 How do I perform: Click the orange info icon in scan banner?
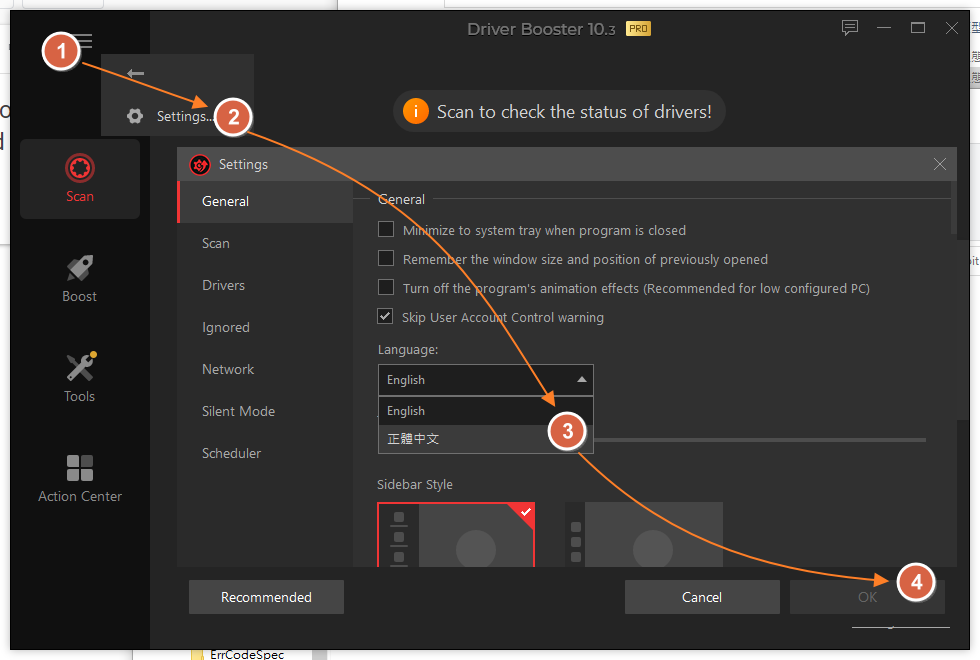point(416,111)
